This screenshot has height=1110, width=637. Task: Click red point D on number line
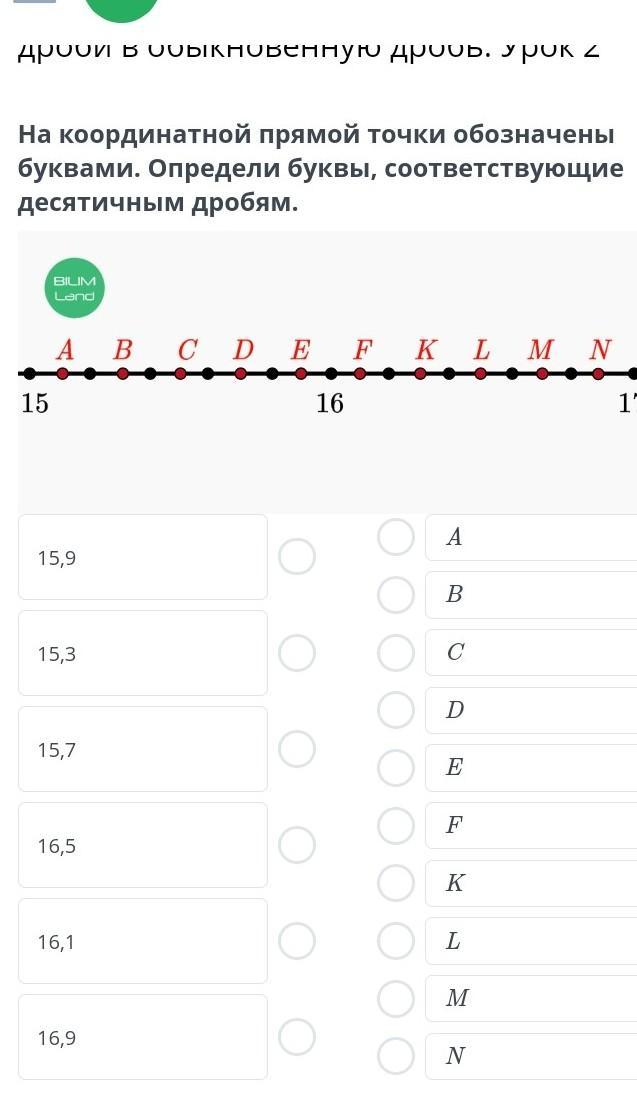[x=241, y=373]
